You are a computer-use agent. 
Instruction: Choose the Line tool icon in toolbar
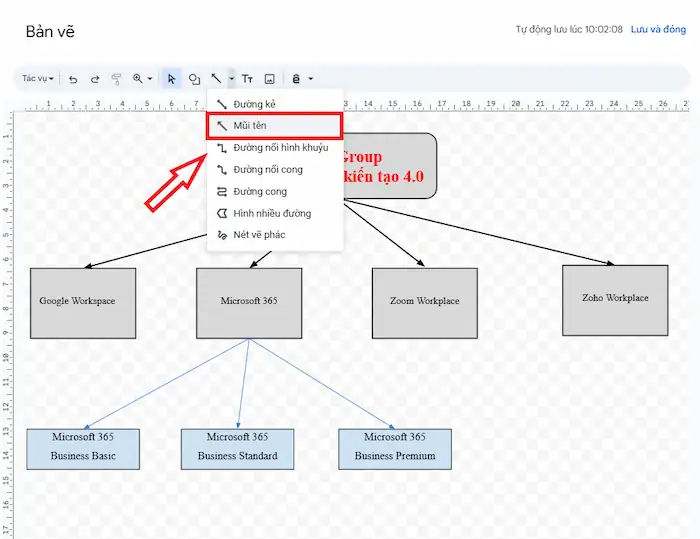click(x=216, y=79)
